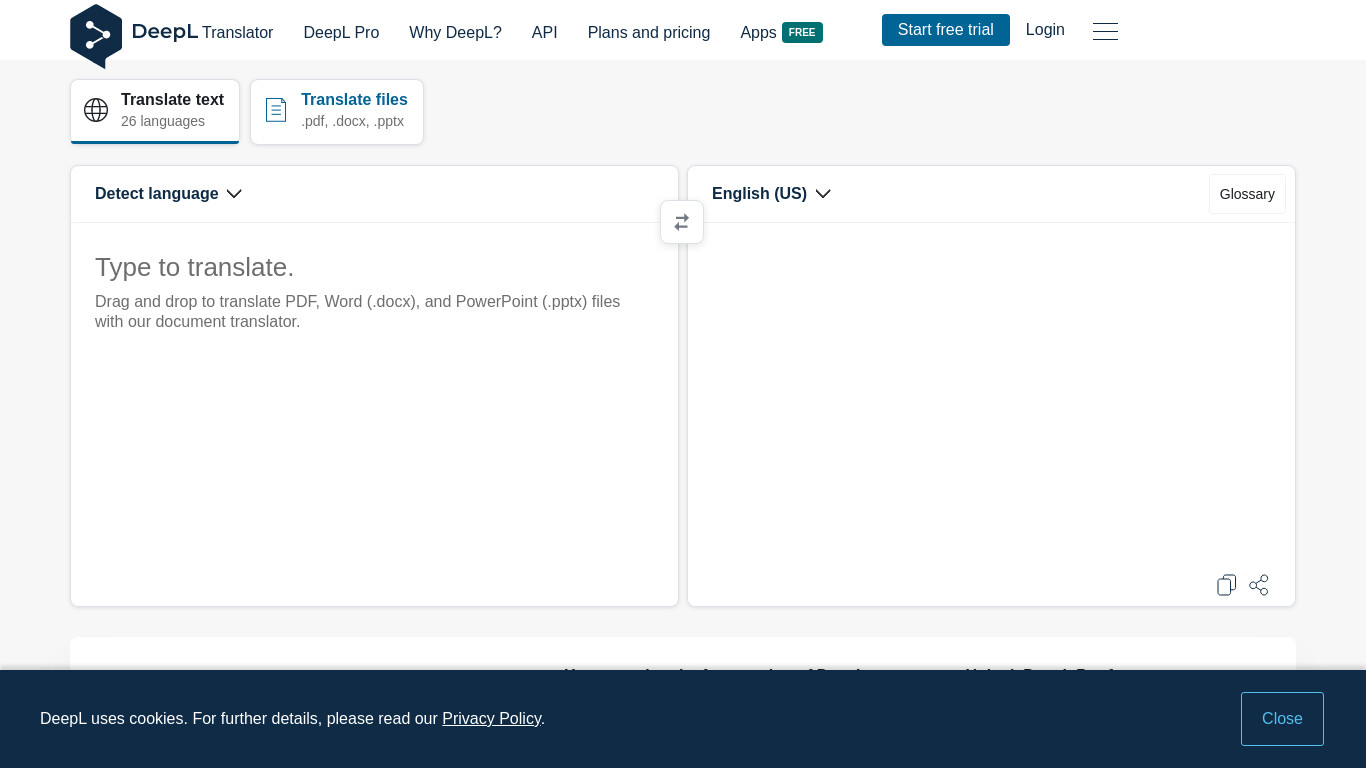This screenshot has height=768, width=1366.
Task: Click the Login link
Action: coord(1045,30)
